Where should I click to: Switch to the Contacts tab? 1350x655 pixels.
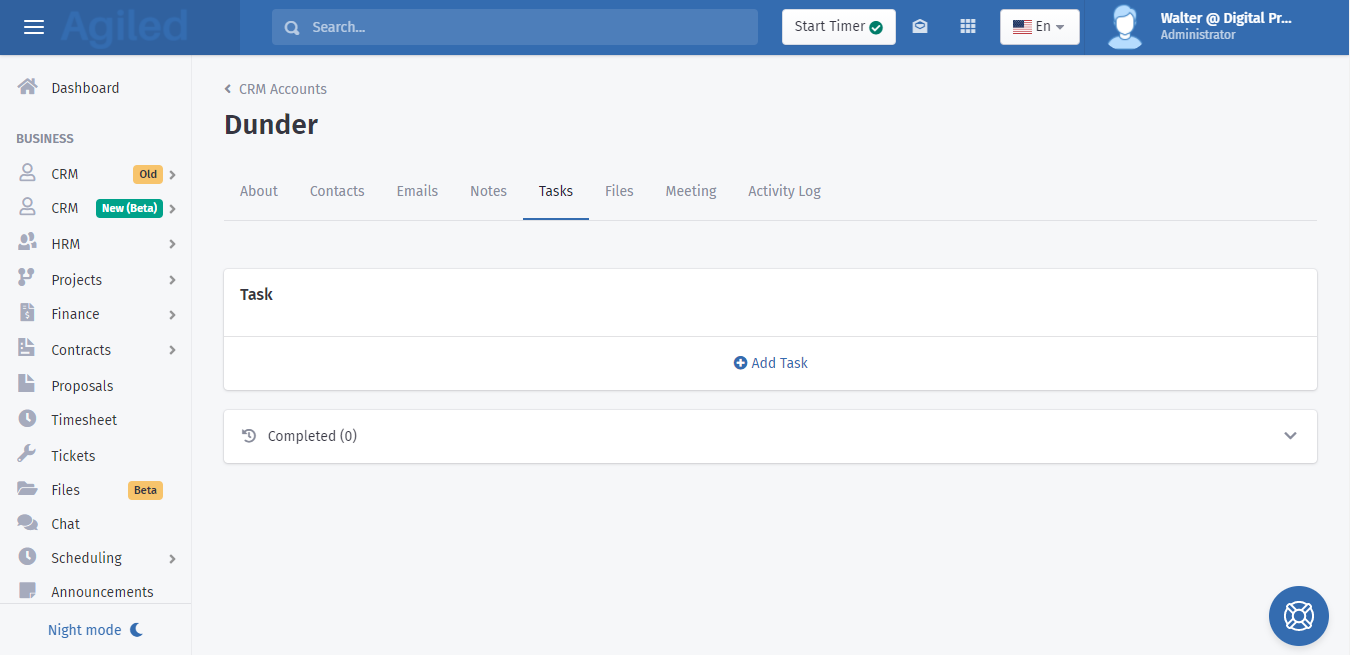tap(337, 191)
